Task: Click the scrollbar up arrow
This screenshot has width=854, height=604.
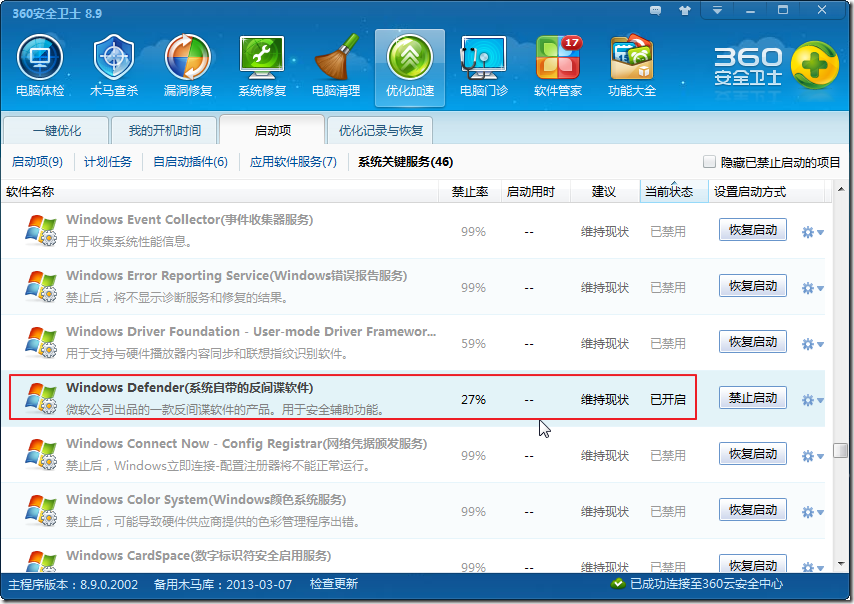Action: (x=840, y=190)
